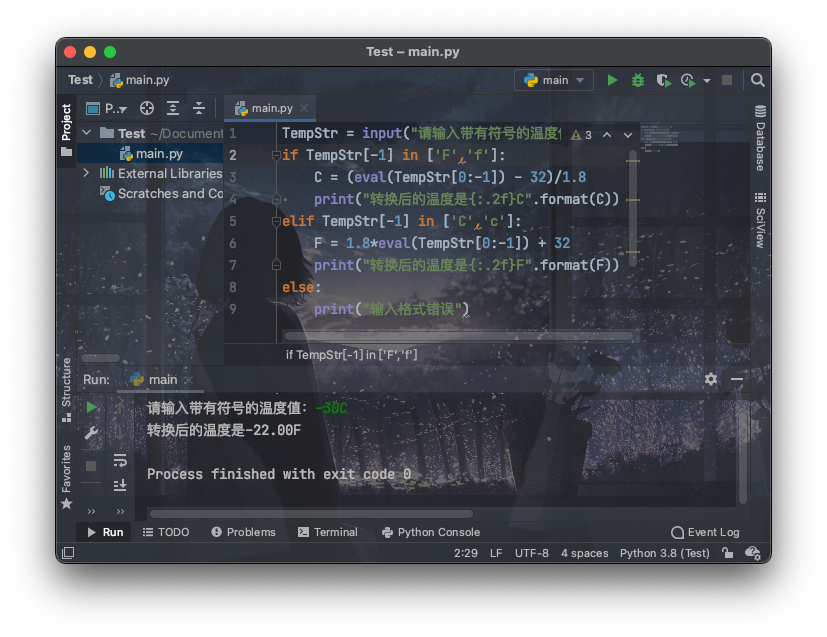Run with coverage icon in toolbar
Viewport: 827px width, 637px height.
(x=662, y=80)
